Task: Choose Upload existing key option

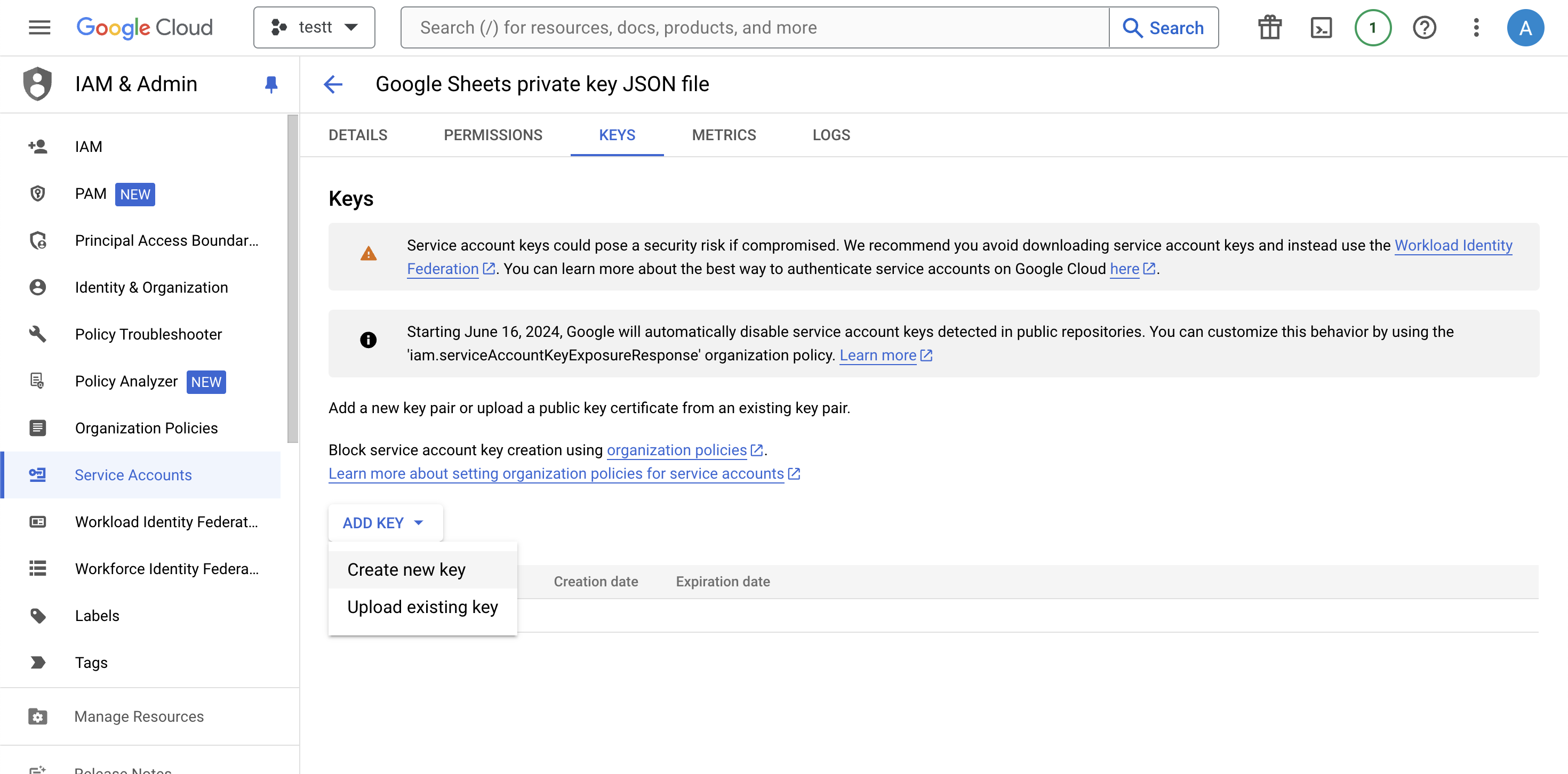Action: point(422,607)
